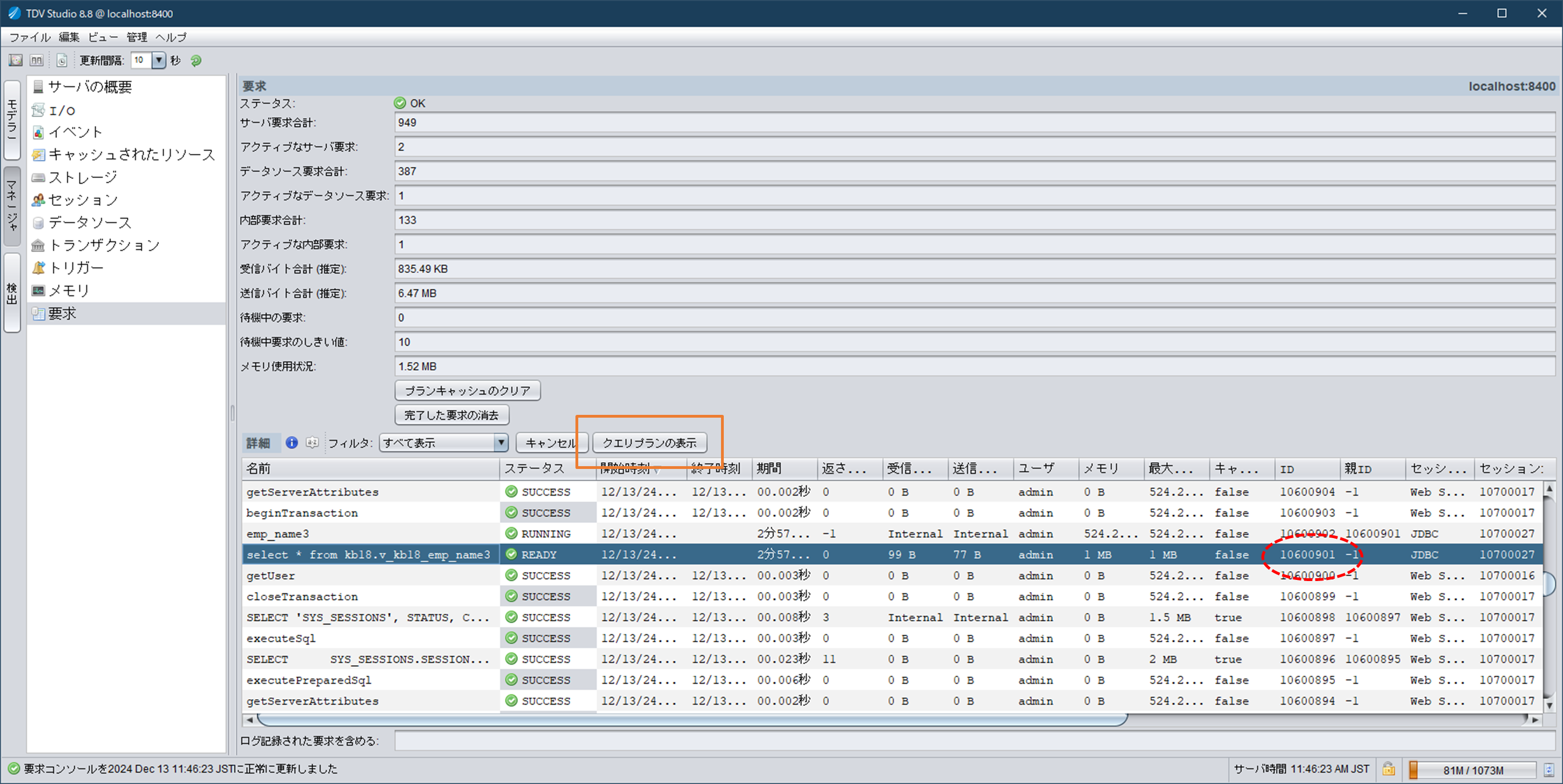Click the READY status icon in selected row

point(511,554)
